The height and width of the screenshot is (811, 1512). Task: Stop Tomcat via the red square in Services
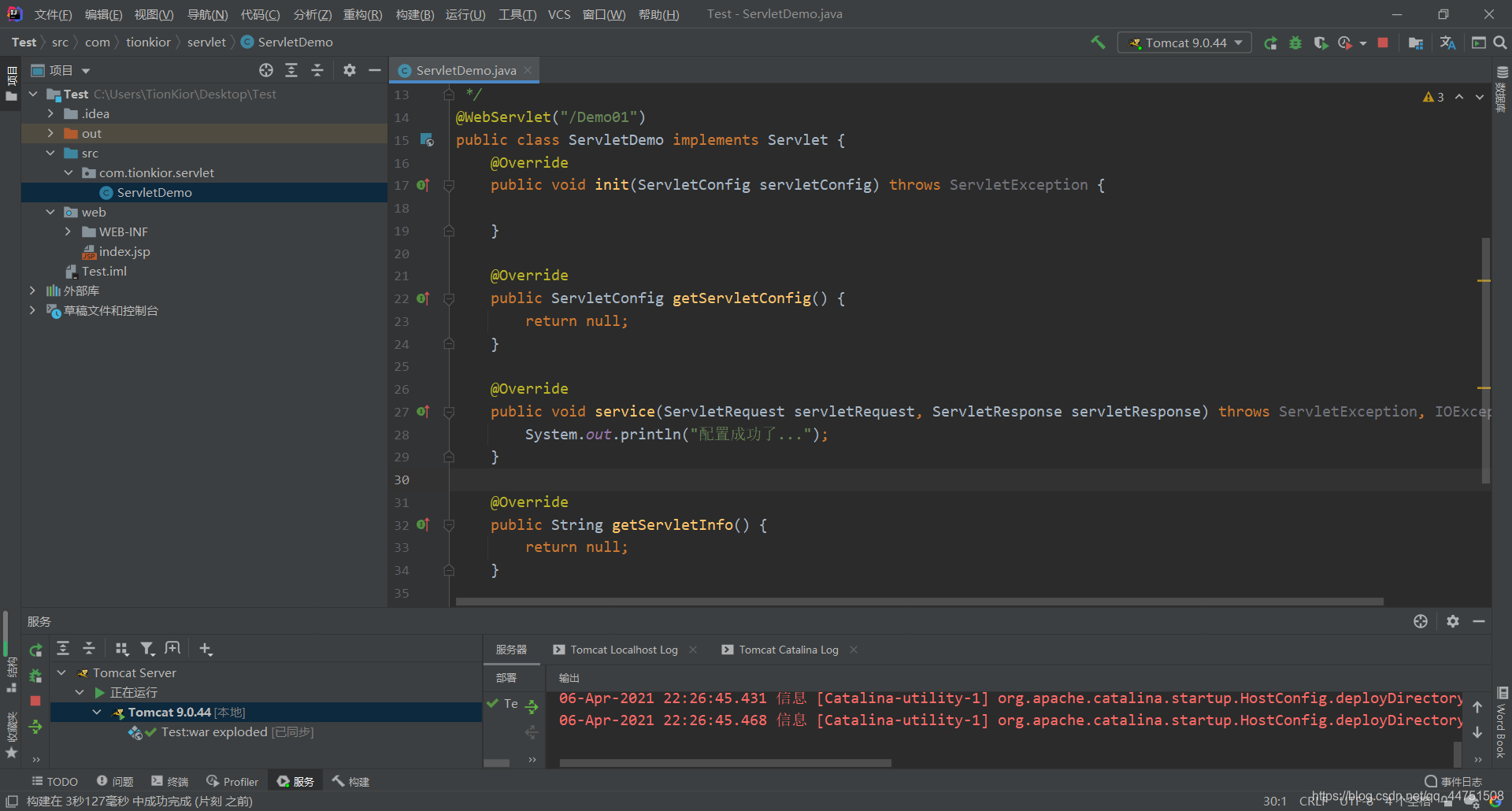(35, 700)
